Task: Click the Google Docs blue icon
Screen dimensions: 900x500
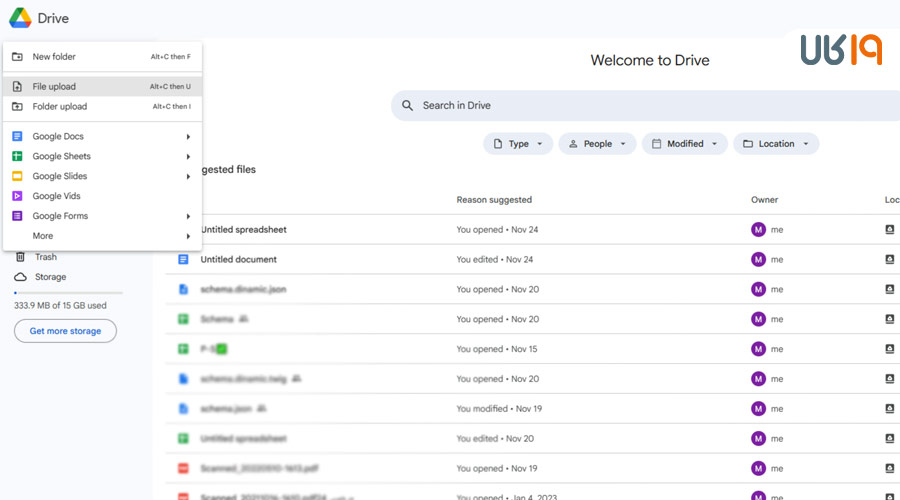Action: tap(17, 136)
